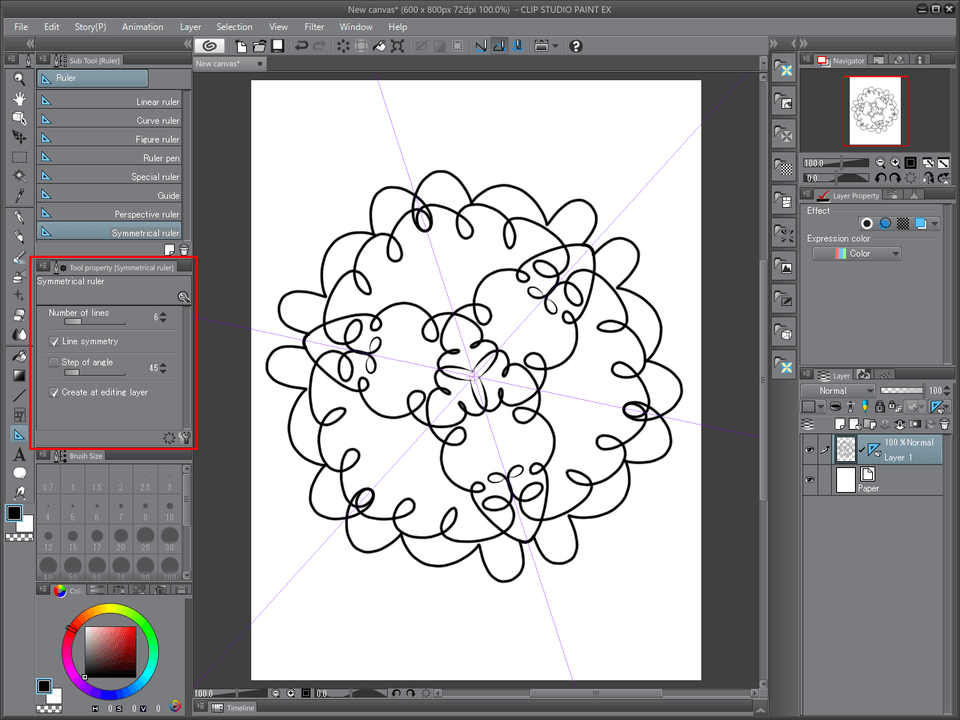Uncheck the Line symmetry checkbox

54,342
